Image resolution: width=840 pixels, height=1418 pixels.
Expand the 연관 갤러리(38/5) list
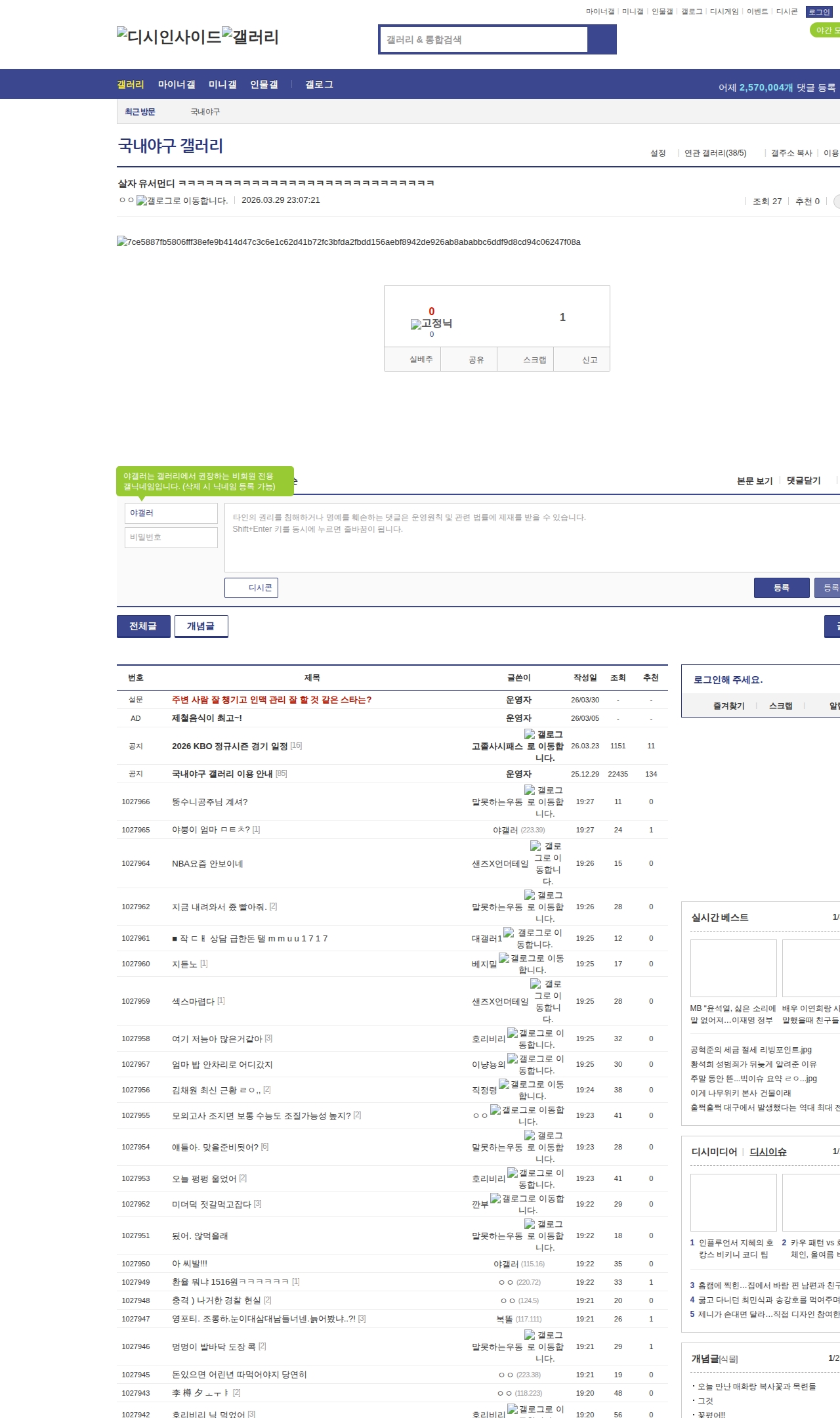pos(715,153)
